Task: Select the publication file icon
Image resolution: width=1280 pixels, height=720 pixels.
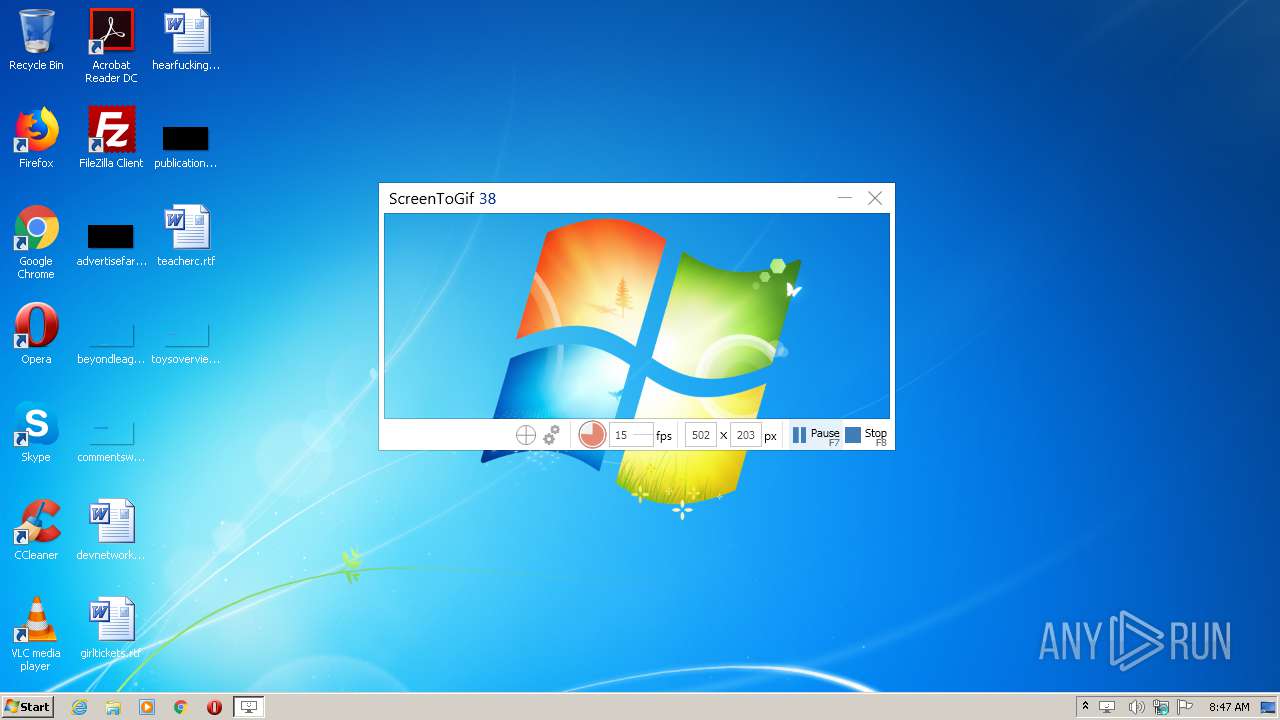Action: tap(186, 145)
